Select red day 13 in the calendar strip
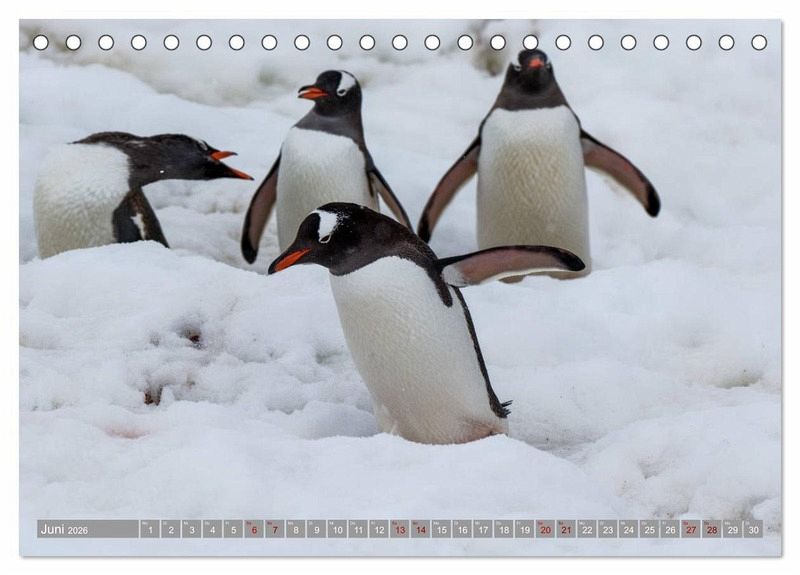This screenshot has height=575, width=800. pyautogui.click(x=400, y=529)
